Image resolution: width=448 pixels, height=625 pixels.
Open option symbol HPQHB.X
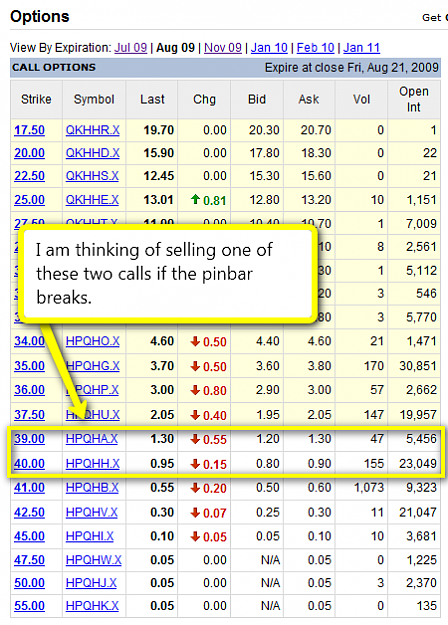92,488
